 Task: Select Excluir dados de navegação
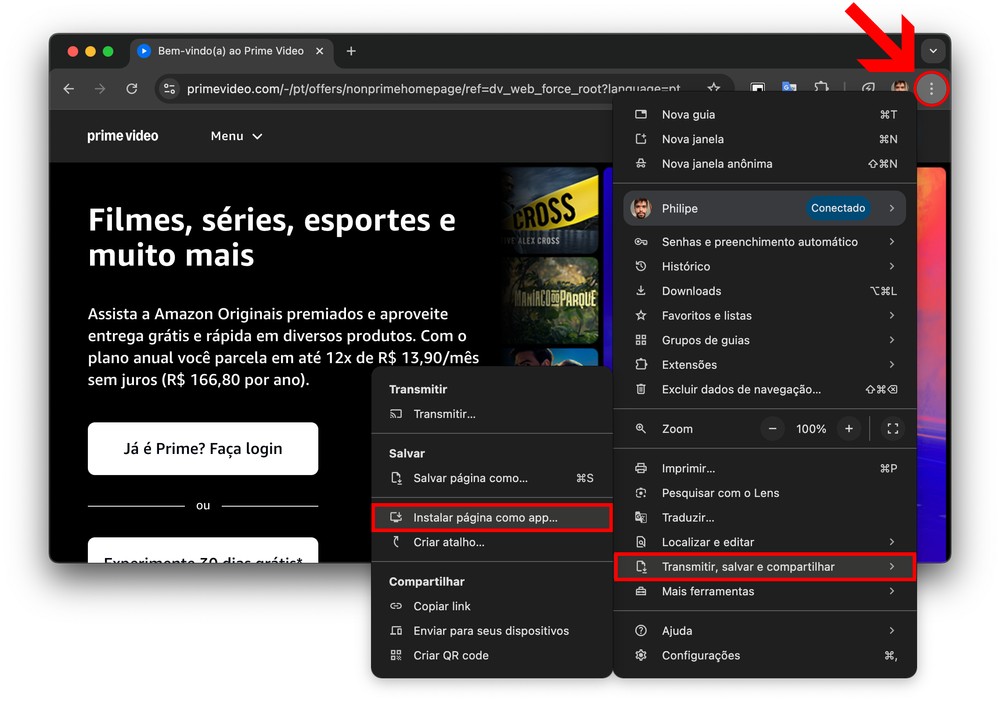(765, 389)
